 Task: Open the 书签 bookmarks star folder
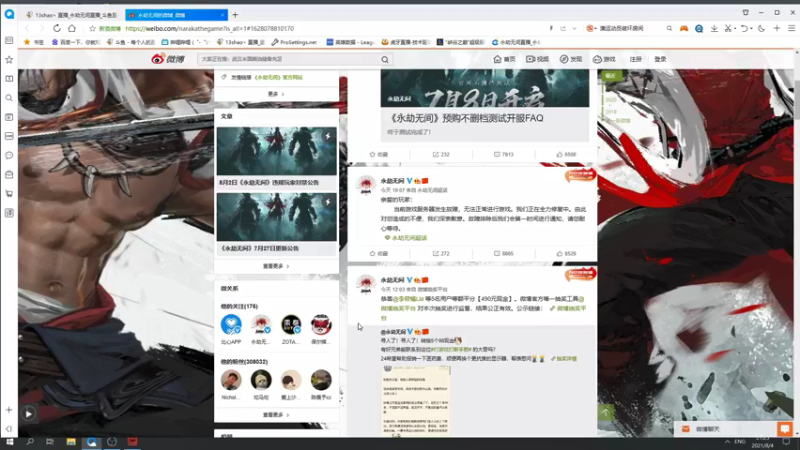pyautogui.click(x=34, y=42)
